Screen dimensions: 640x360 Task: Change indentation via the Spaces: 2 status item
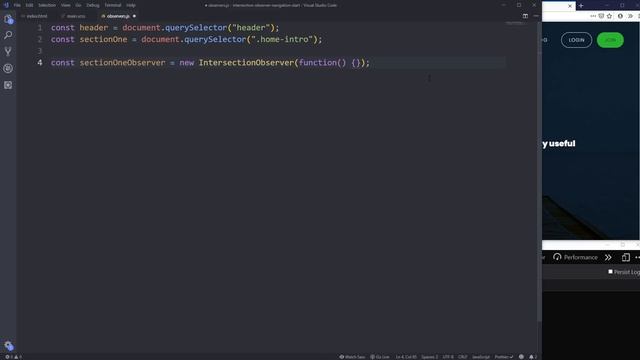click(429, 357)
